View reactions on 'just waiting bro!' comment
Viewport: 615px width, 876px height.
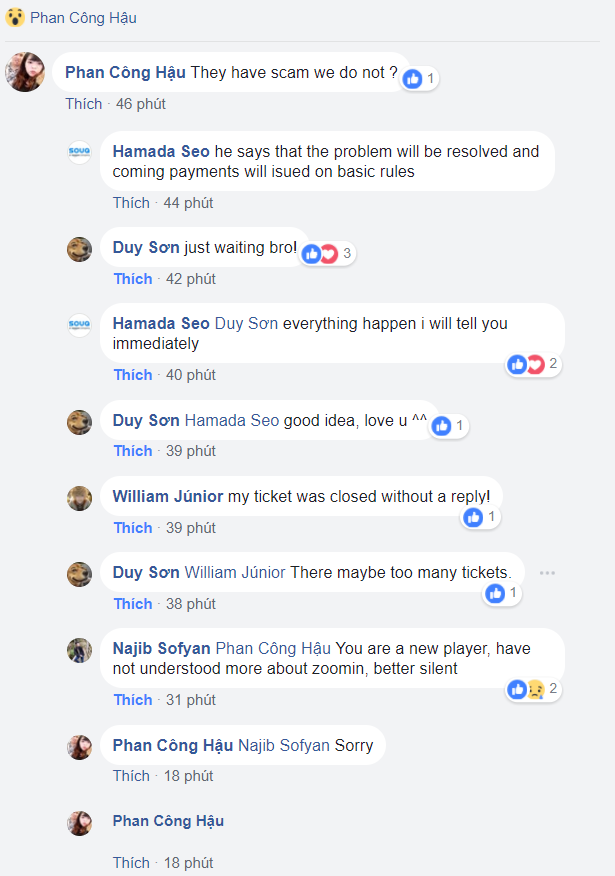[x=327, y=253]
